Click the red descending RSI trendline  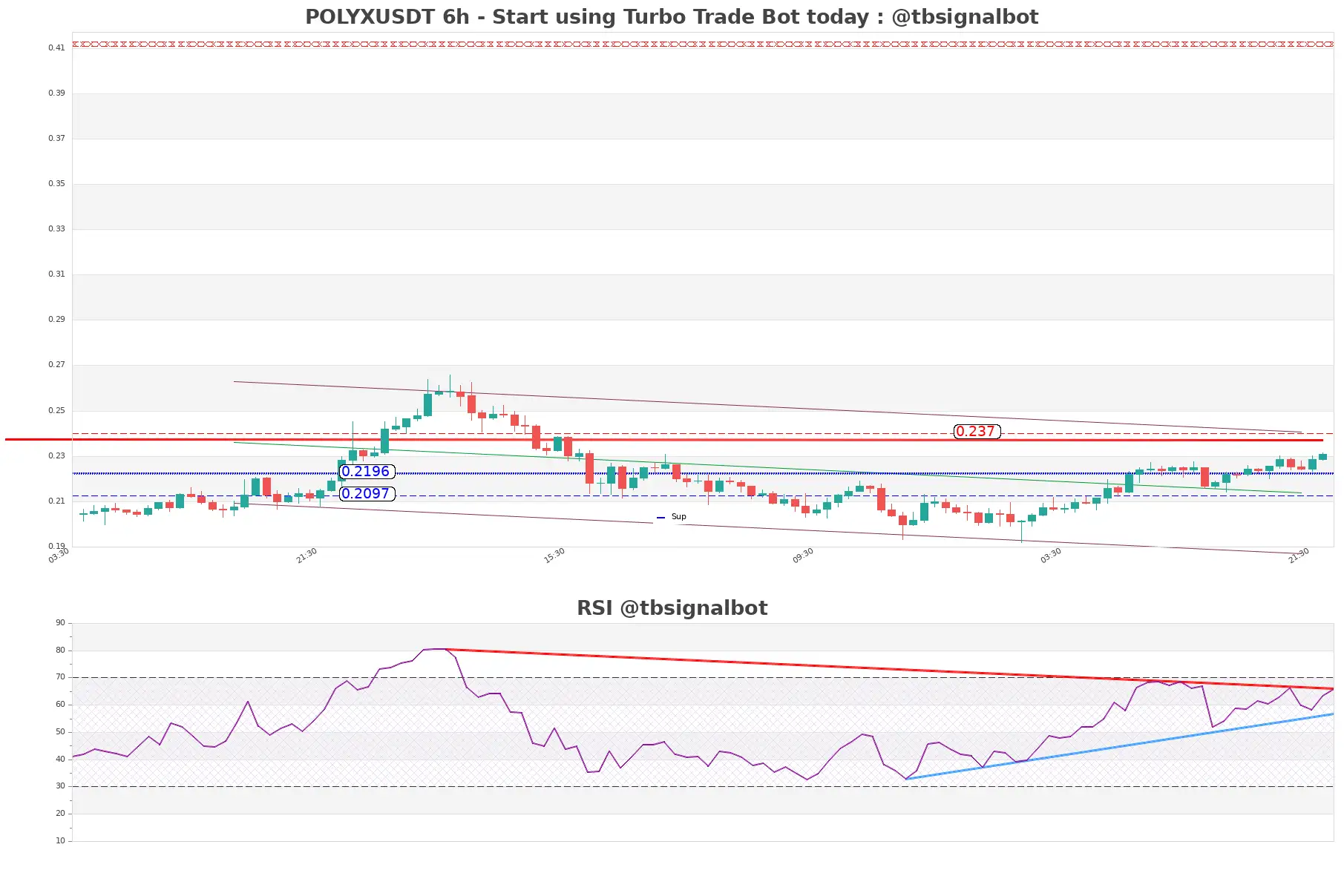click(x=891, y=669)
